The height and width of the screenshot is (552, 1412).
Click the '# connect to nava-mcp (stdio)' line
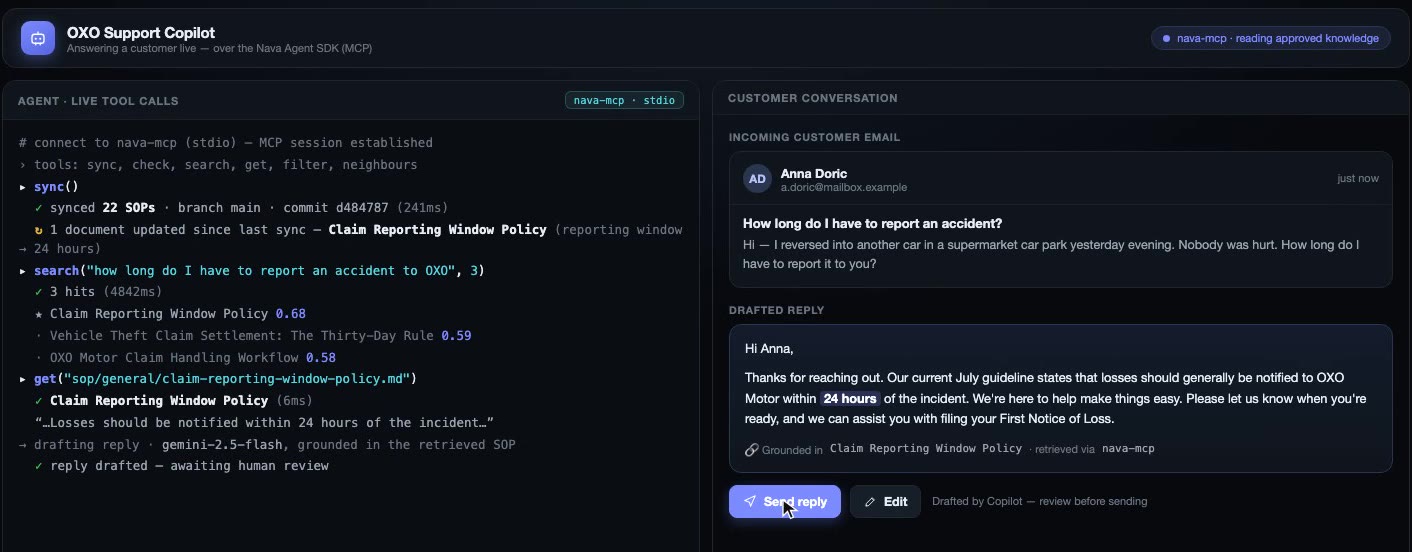pos(226,143)
